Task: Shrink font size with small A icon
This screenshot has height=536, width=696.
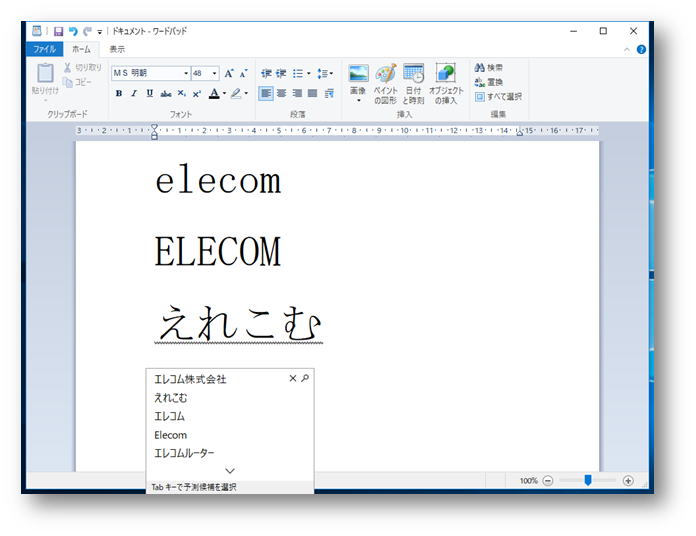Action: (x=243, y=73)
